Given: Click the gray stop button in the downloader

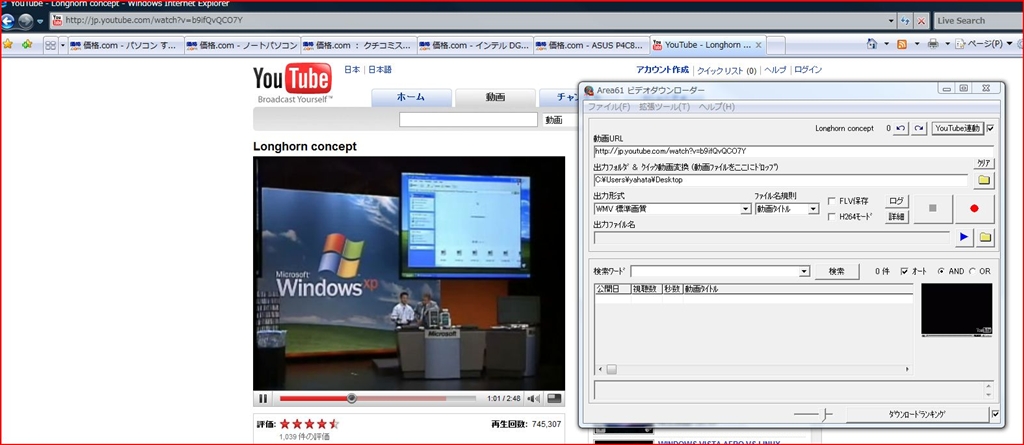Looking at the screenshot, I should 933,208.
